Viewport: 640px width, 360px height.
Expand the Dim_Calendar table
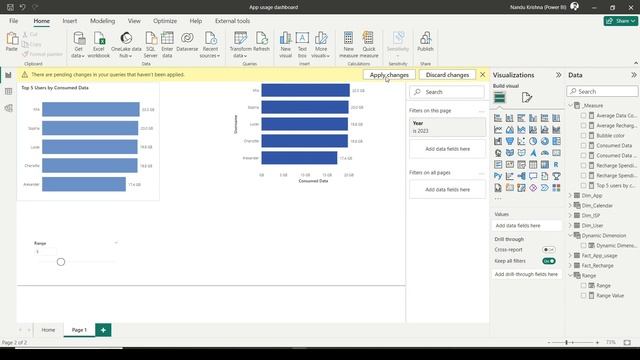pyautogui.click(x=570, y=205)
